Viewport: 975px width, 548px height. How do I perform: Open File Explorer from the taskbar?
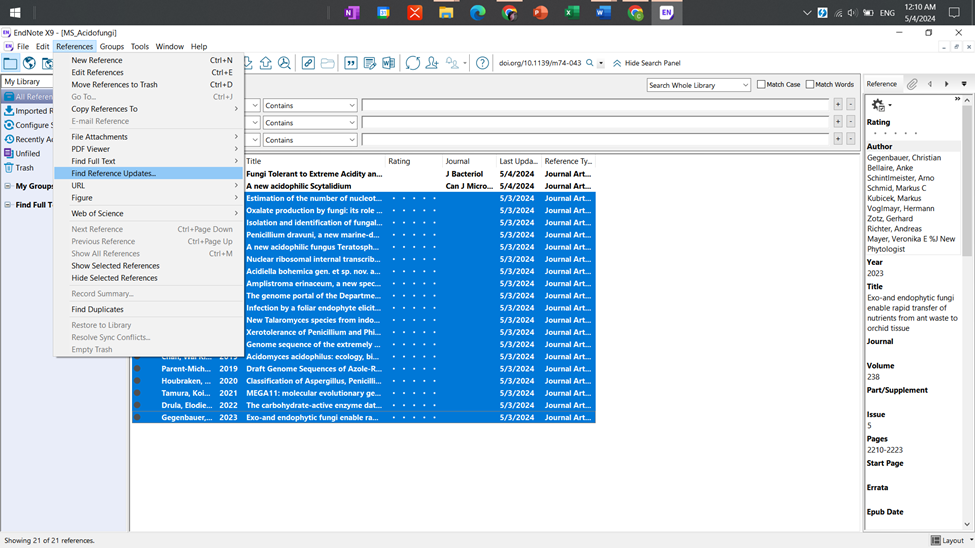point(446,12)
